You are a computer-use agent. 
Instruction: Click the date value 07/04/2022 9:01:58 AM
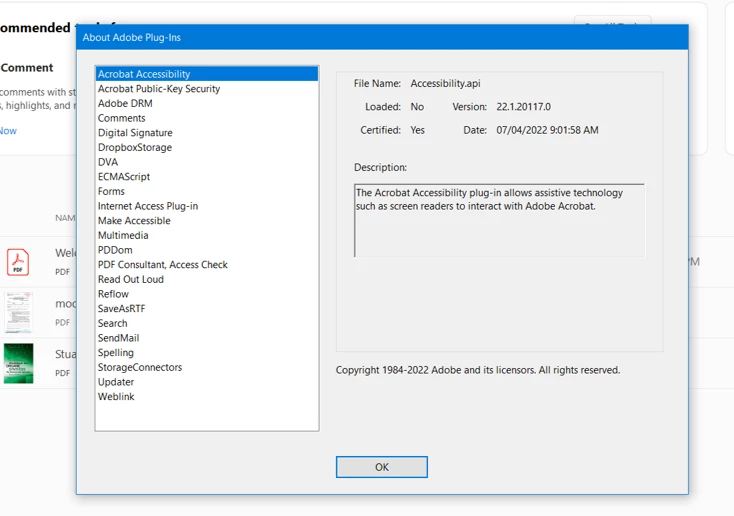click(547, 130)
